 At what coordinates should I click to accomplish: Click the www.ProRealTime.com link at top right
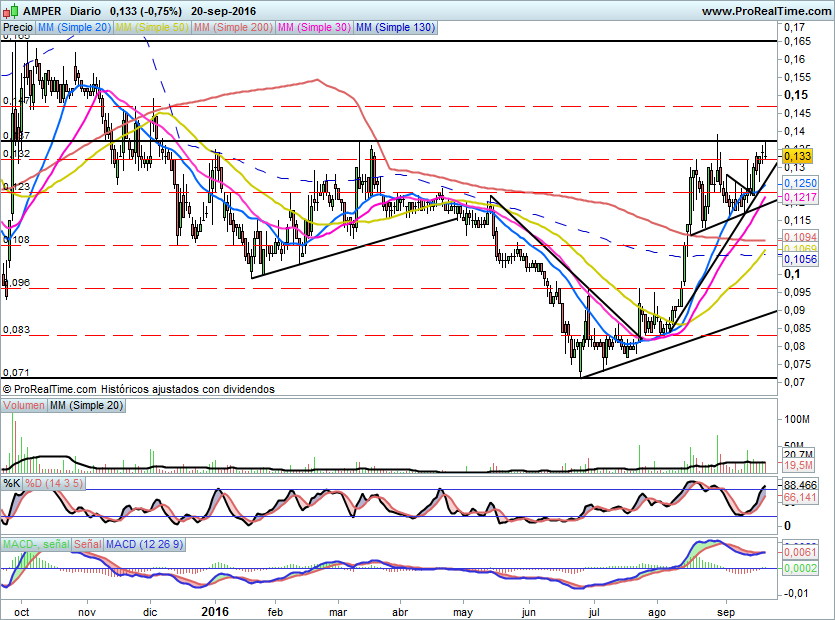tap(766, 10)
